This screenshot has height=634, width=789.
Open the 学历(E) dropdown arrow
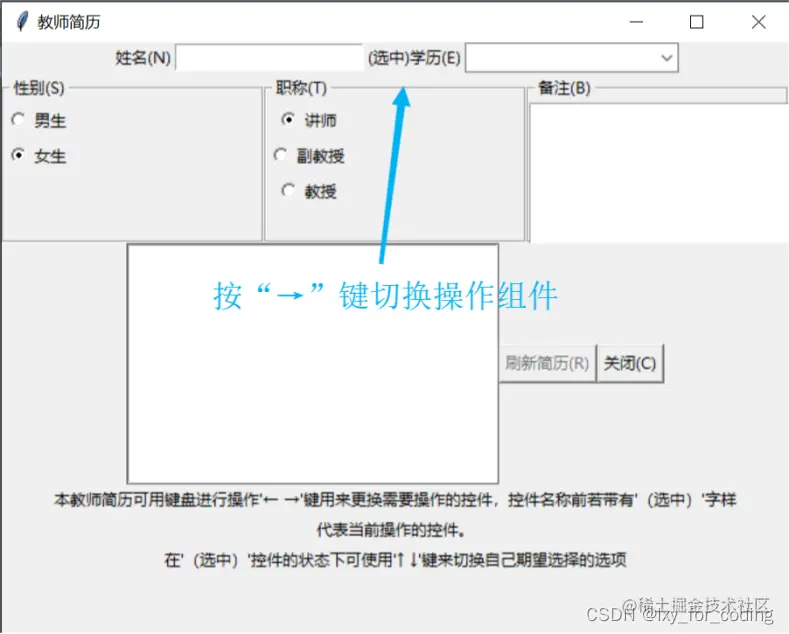[667, 58]
